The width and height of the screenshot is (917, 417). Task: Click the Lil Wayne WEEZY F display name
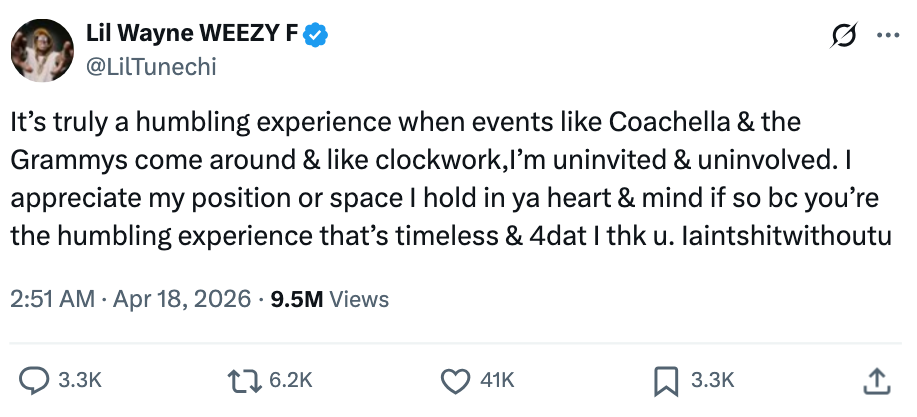point(192,35)
